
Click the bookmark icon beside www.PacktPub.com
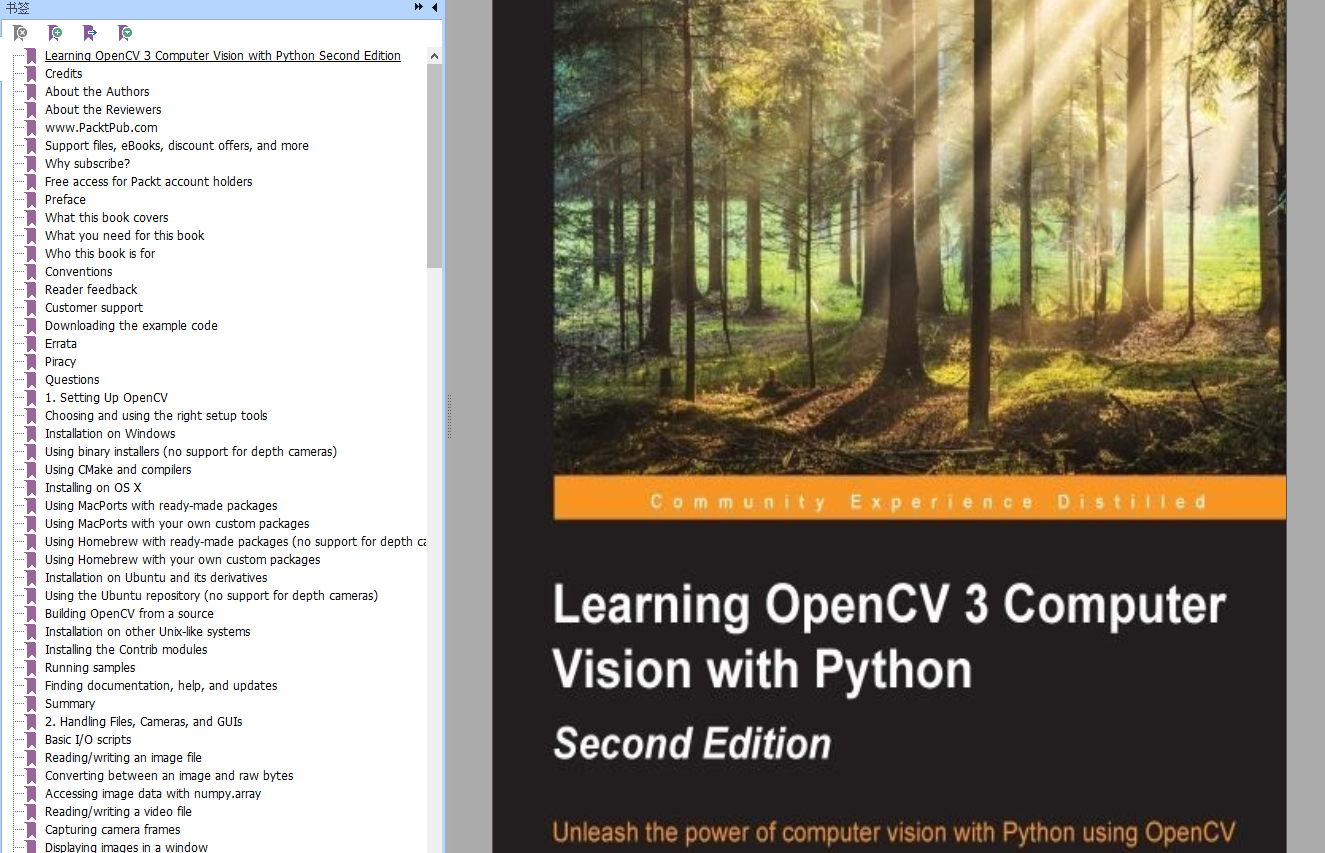32,128
